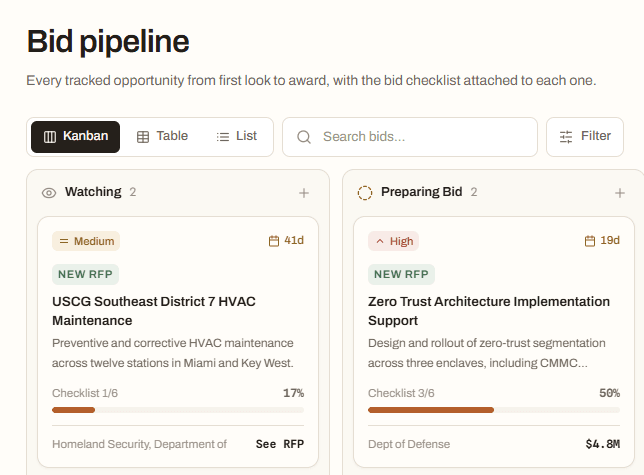Click the dashed circle Preparing Bid icon
This screenshot has height=475, width=644.
pos(365,193)
